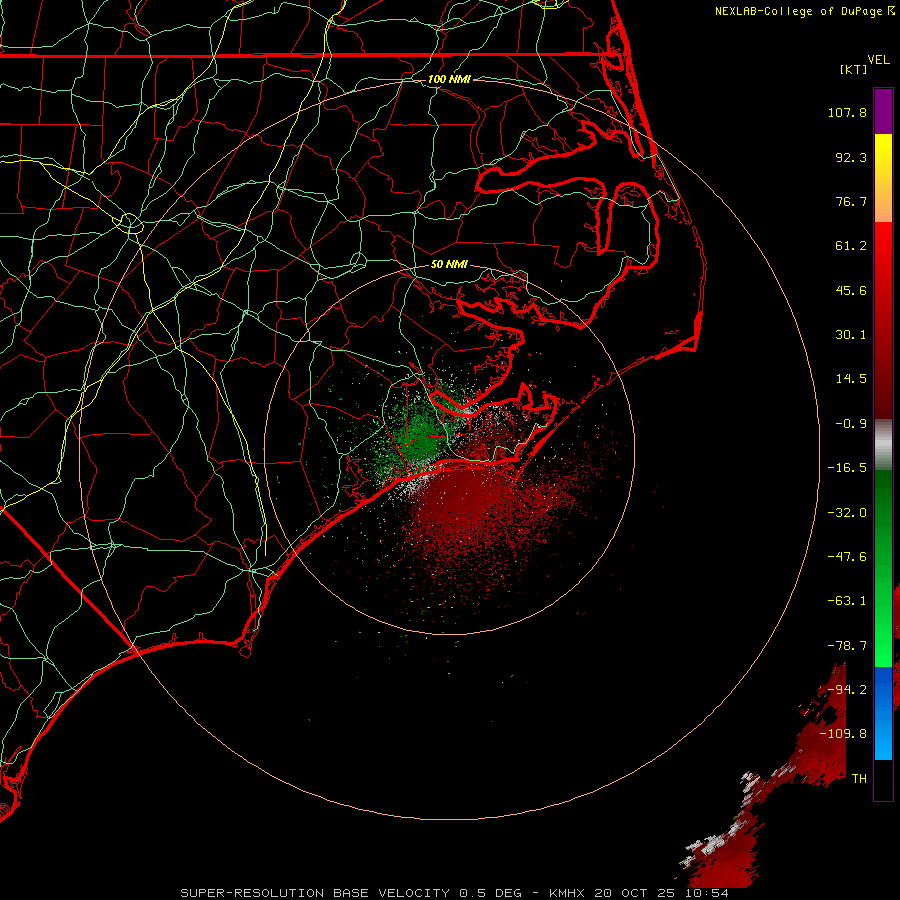Select the 30.1 scale value
This screenshot has width=900, height=900.
pyautogui.click(x=851, y=335)
